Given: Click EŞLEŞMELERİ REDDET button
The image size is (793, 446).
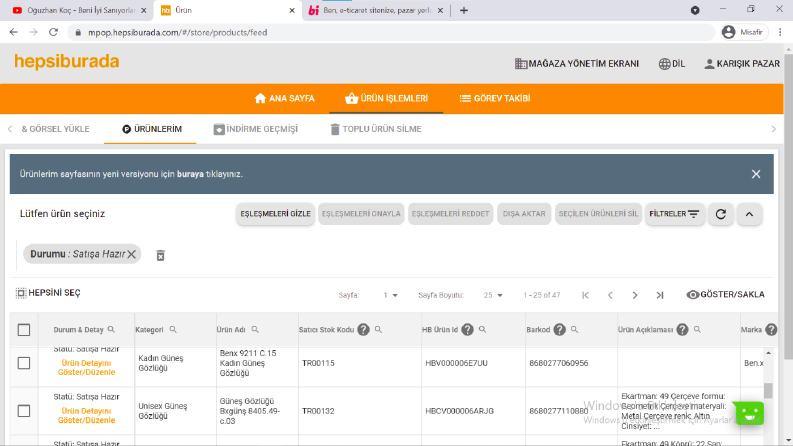Looking at the screenshot, I should 450,214.
